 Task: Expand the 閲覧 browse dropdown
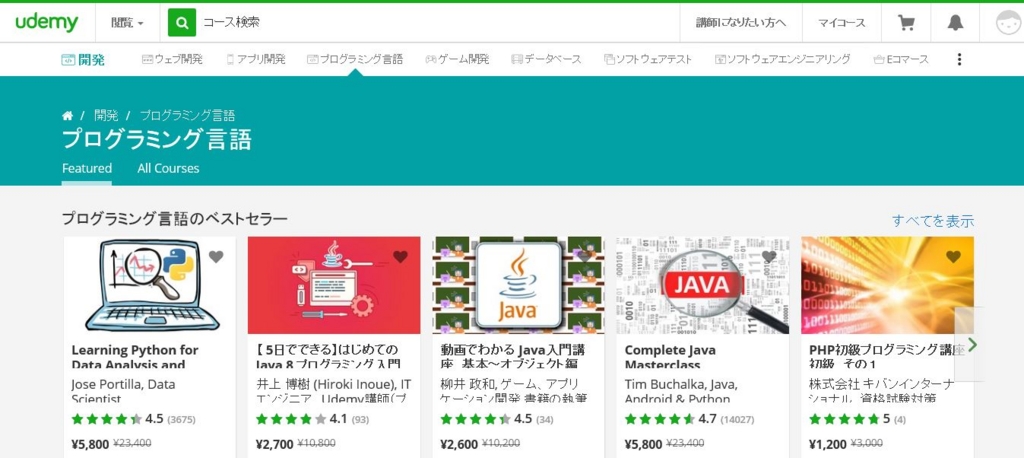[127, 23]
